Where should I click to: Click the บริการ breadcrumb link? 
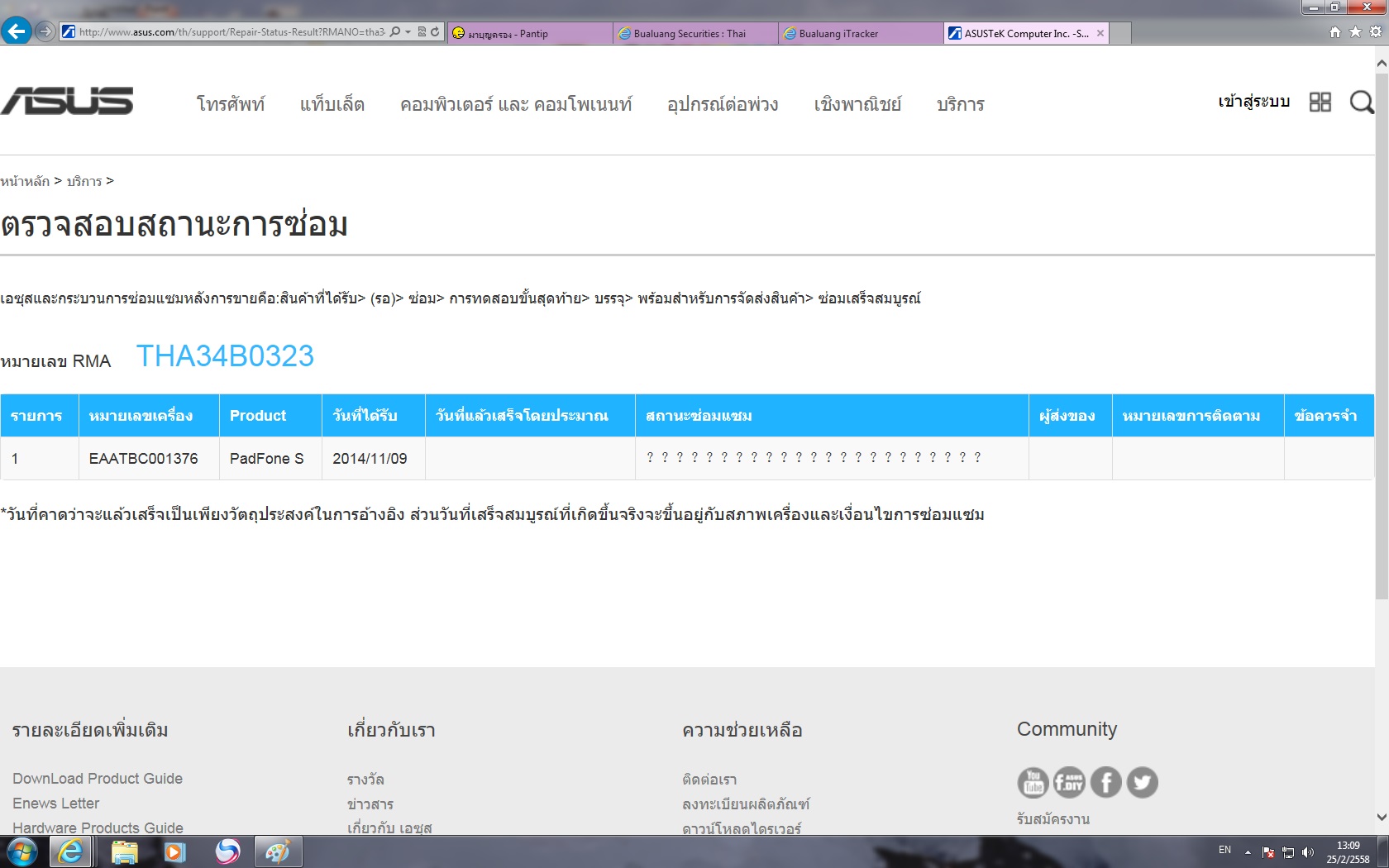point(84,181)
